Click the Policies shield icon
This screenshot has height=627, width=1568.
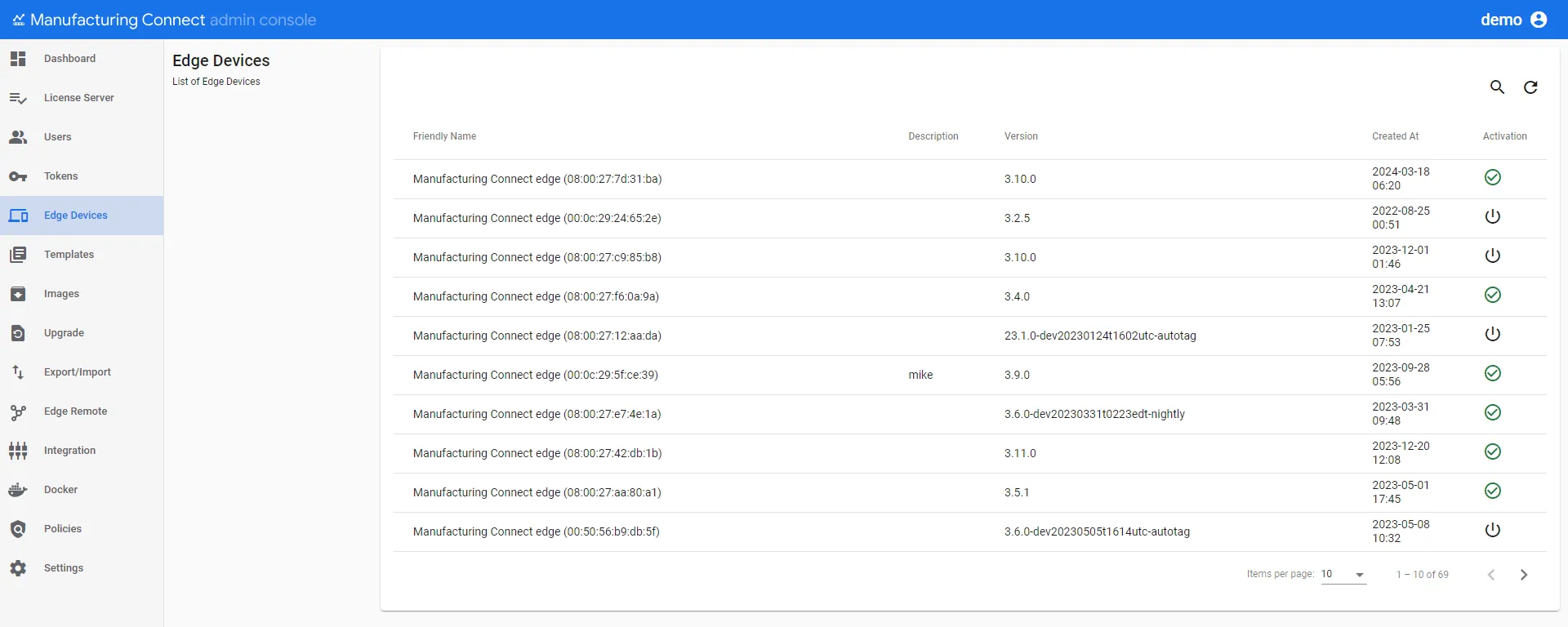pos(18,529)
